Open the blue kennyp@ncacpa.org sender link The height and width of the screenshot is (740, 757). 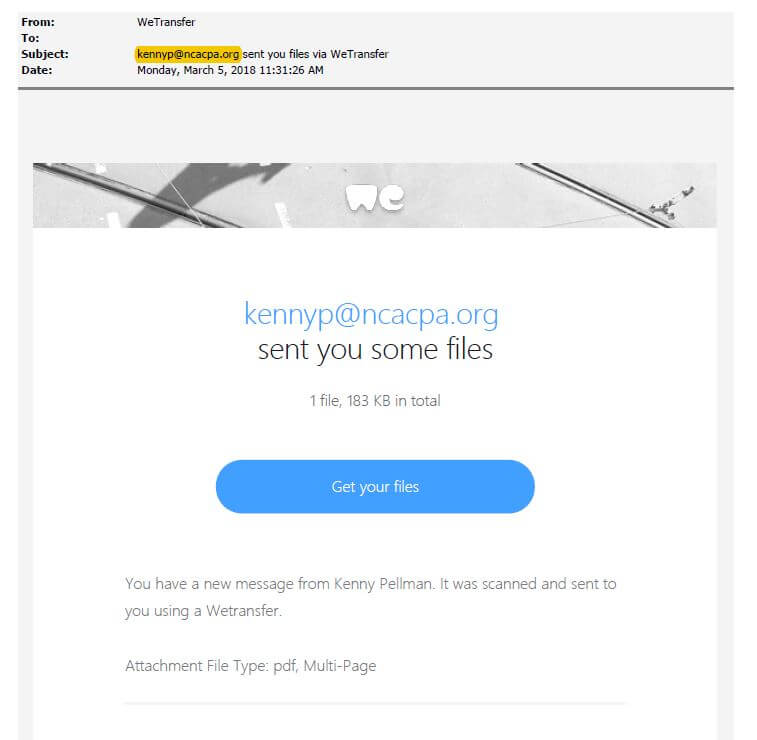point(371,315)
